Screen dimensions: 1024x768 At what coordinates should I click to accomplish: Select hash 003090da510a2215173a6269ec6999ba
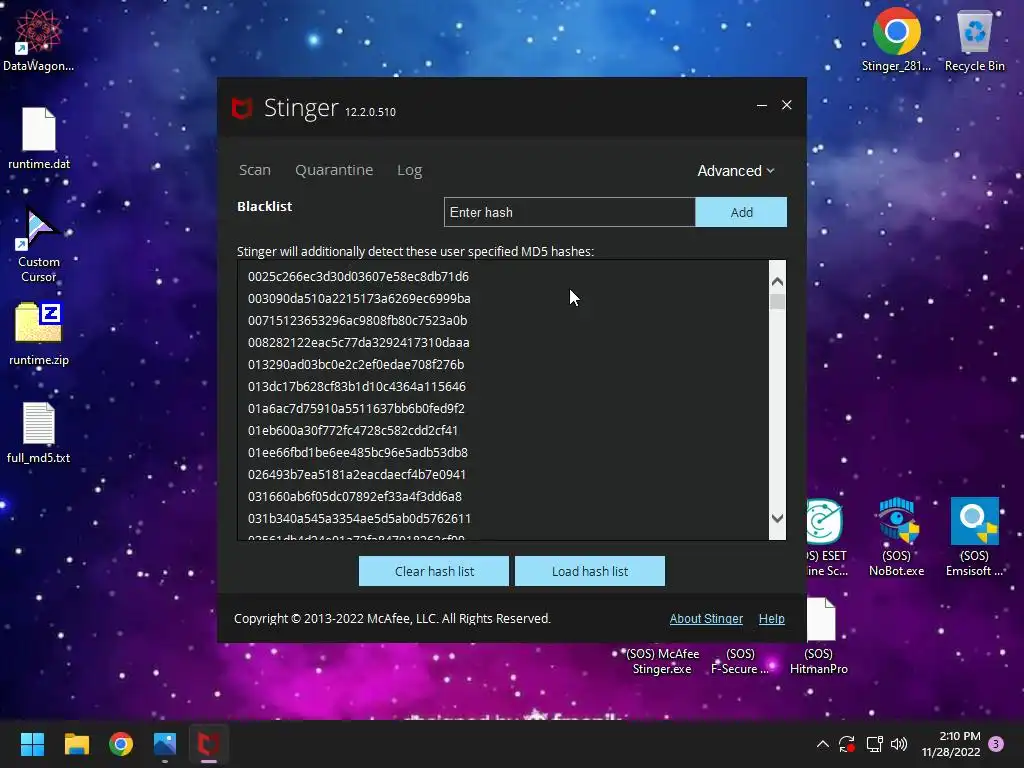[x=359, y=298]
